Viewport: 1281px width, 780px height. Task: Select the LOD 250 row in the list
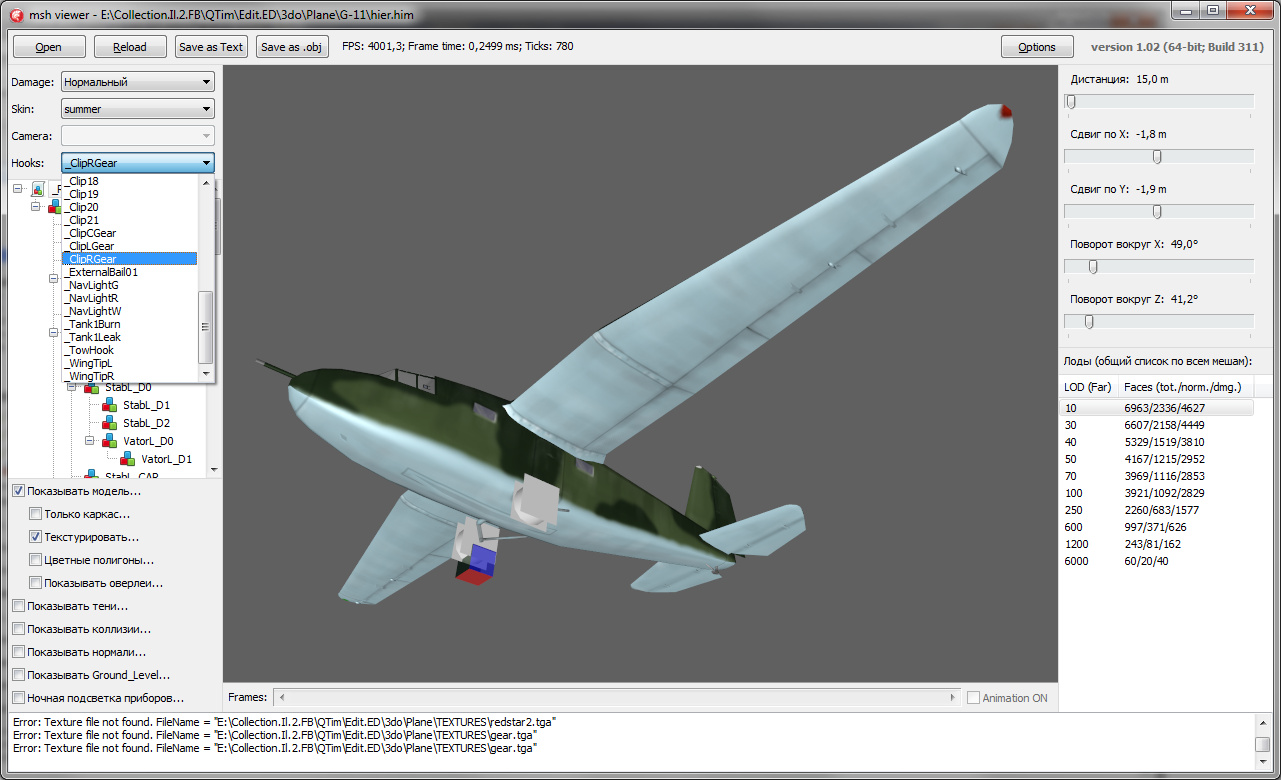point(1156,510)
